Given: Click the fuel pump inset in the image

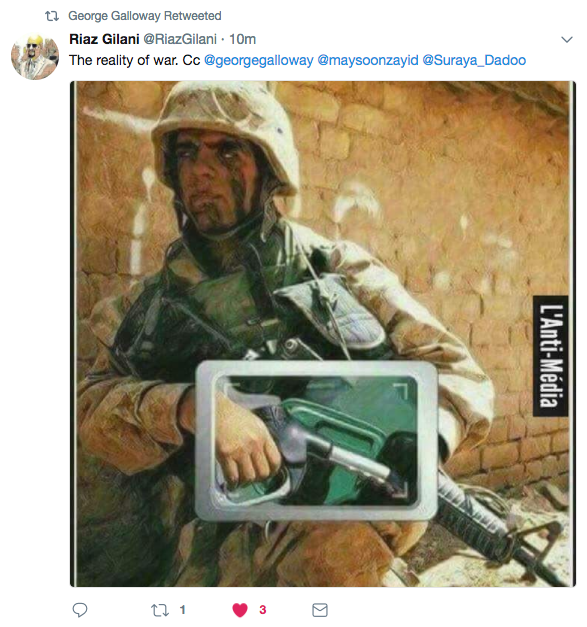Looking at the screenshot, I should pos(316,441).
